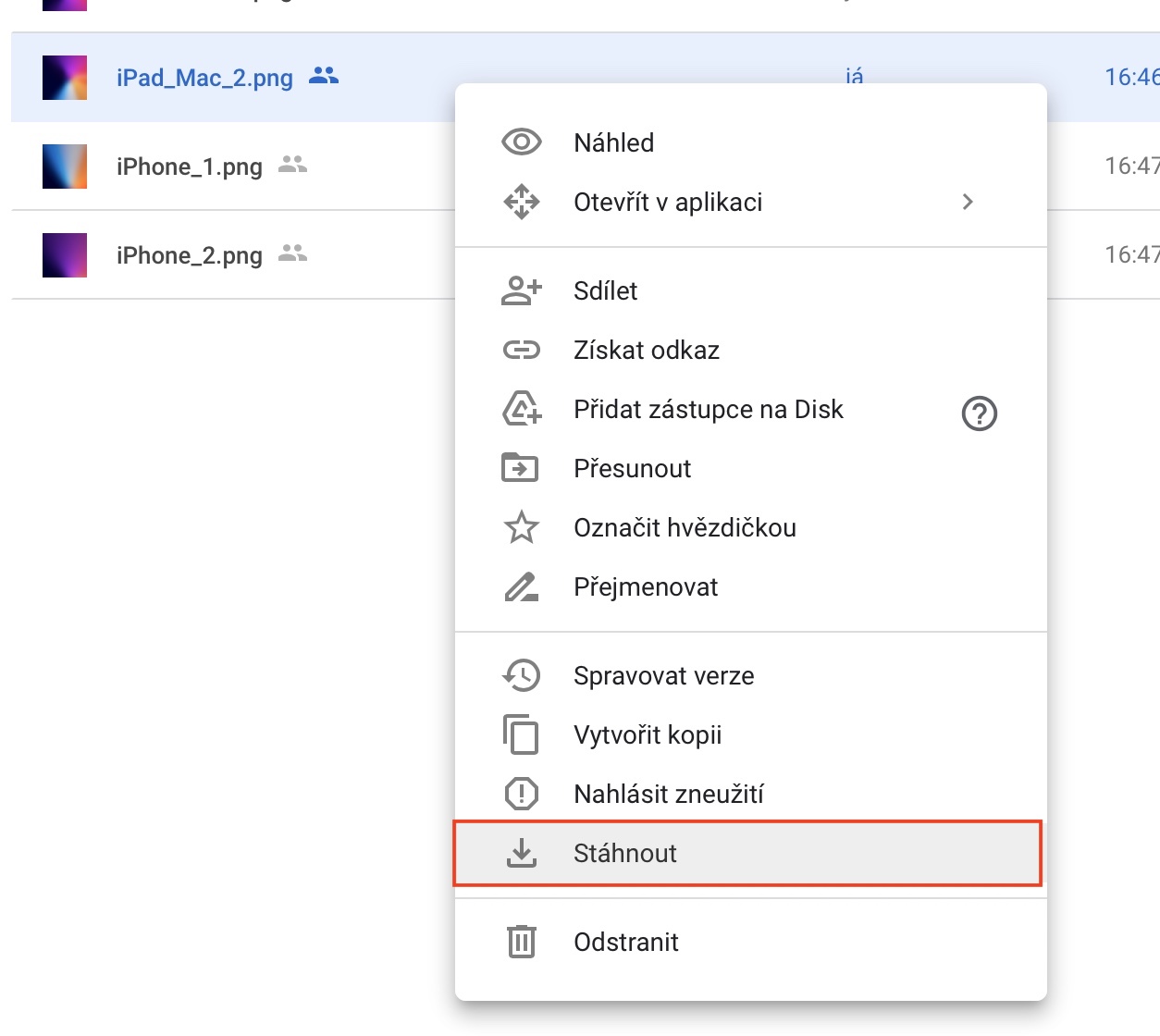1160x1036 pixels.
Task: Click the shared people icon beside iPhone_1.png
Action: coord(292,165)
